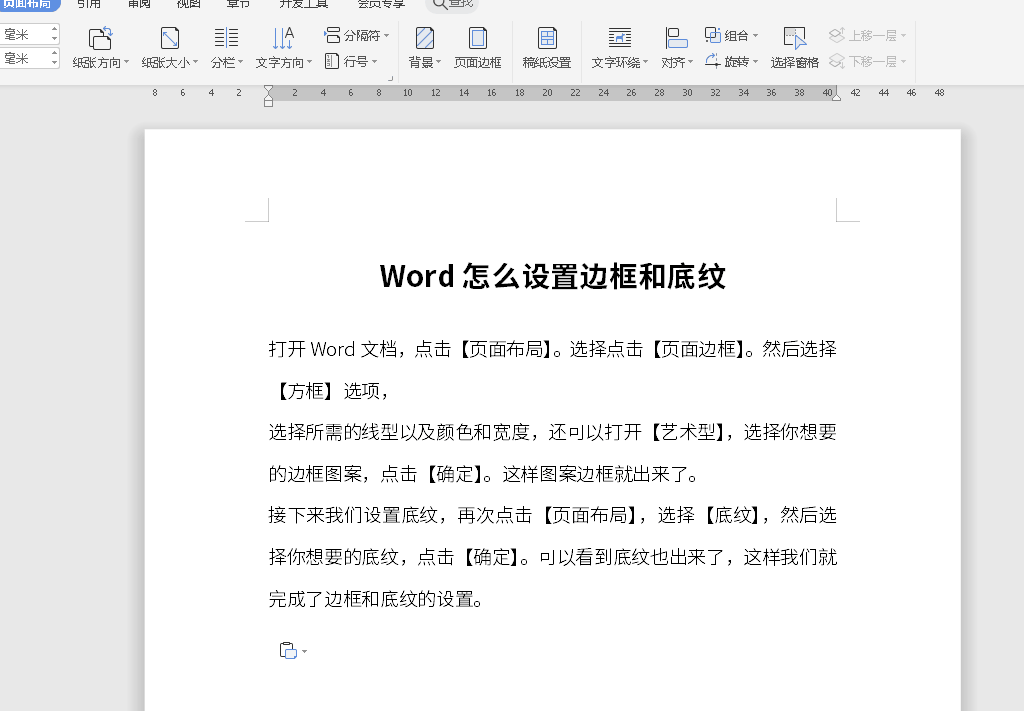Switch to the 引用 references tab
Screen dimensions: 1024x711
tap(89, 4)
